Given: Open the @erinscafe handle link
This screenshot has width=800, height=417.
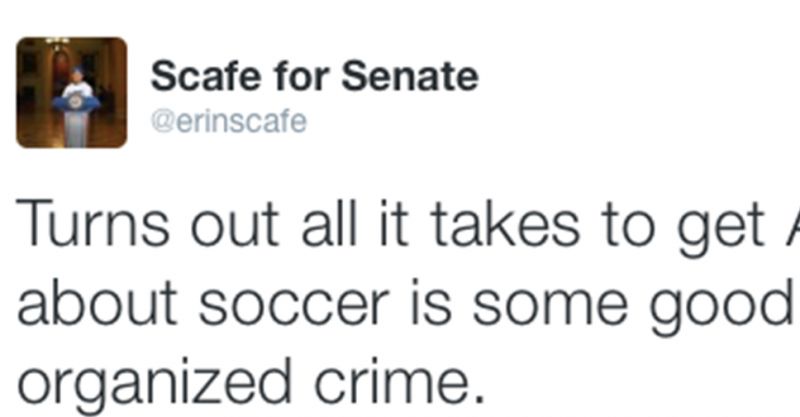Looking at the screenshot, I should coord(228,121).
